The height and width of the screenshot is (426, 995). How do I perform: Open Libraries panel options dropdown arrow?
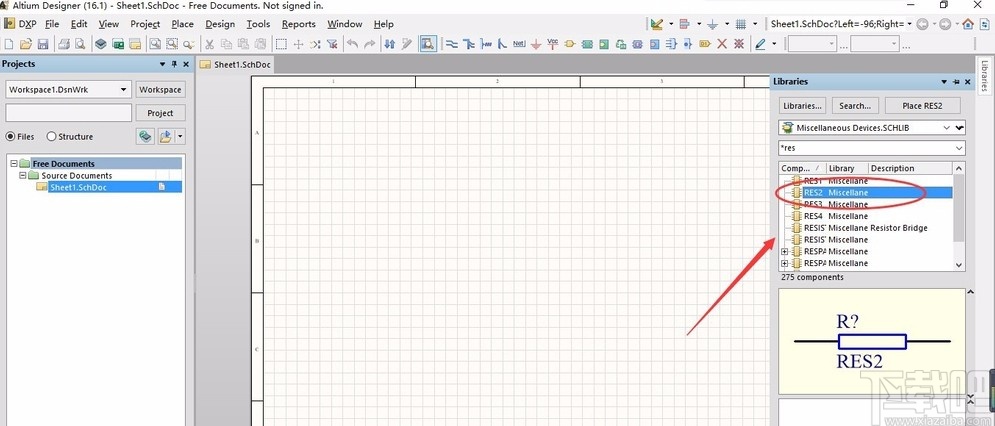tap(944, 82)
